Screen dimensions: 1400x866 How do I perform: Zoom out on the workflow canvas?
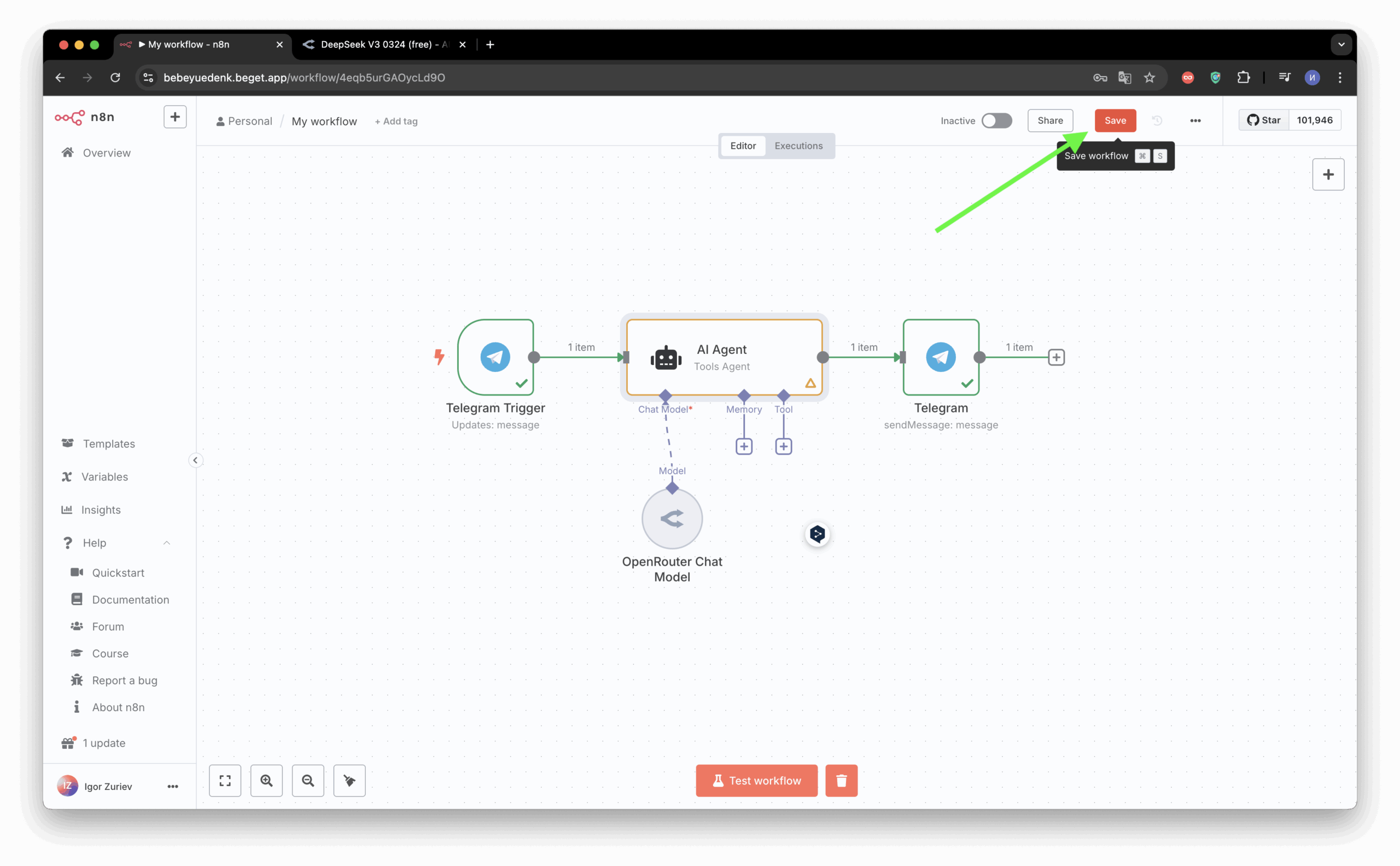308,781
